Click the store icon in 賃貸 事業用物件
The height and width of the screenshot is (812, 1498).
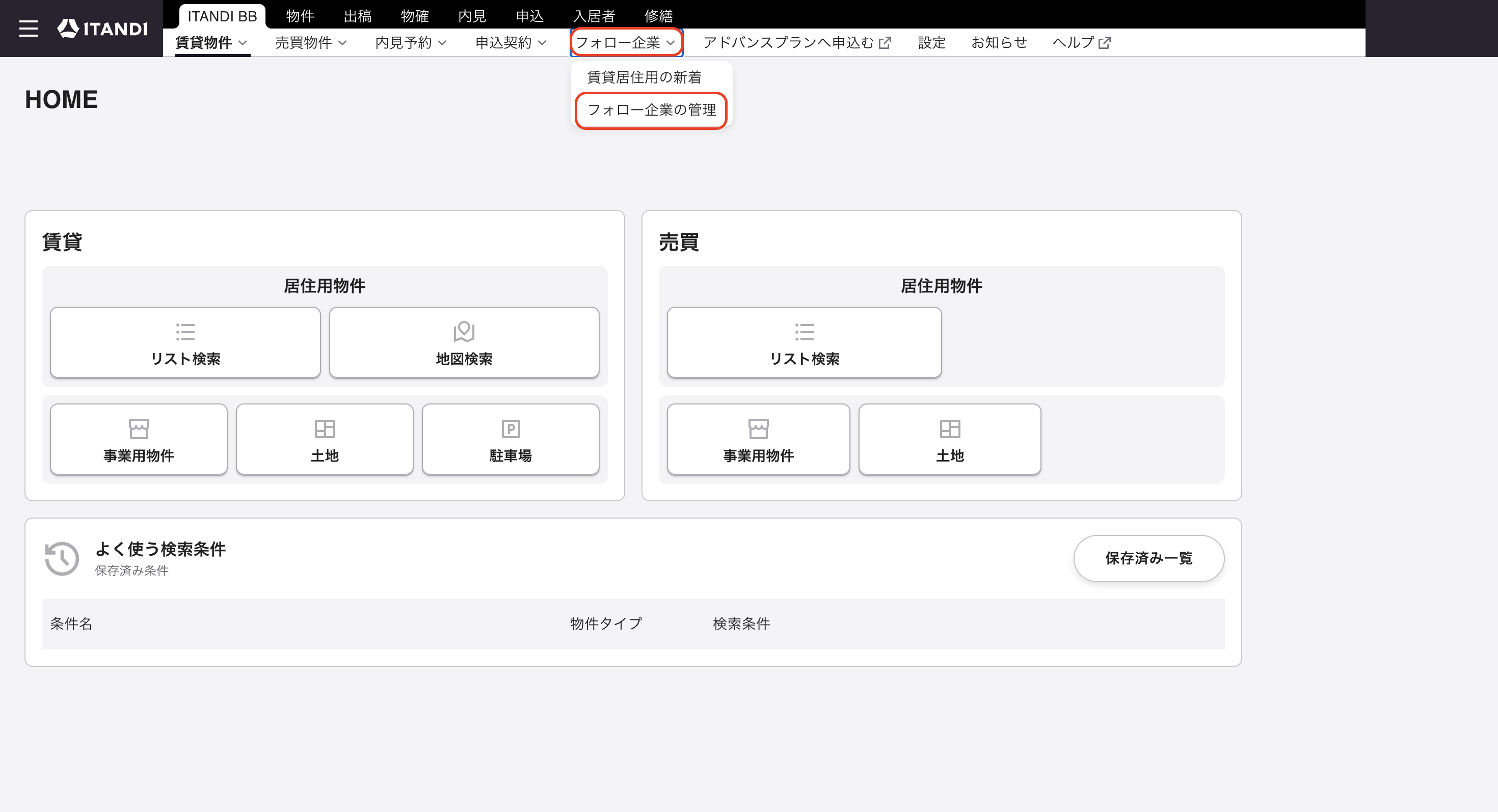pyautogui.click(x=139, y=429)
